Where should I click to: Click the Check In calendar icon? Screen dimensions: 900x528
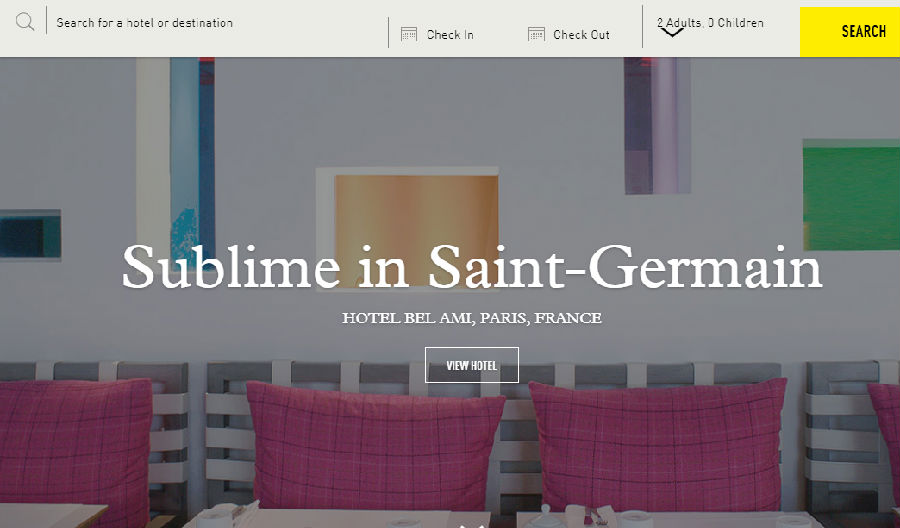click(x=409, y=34)
